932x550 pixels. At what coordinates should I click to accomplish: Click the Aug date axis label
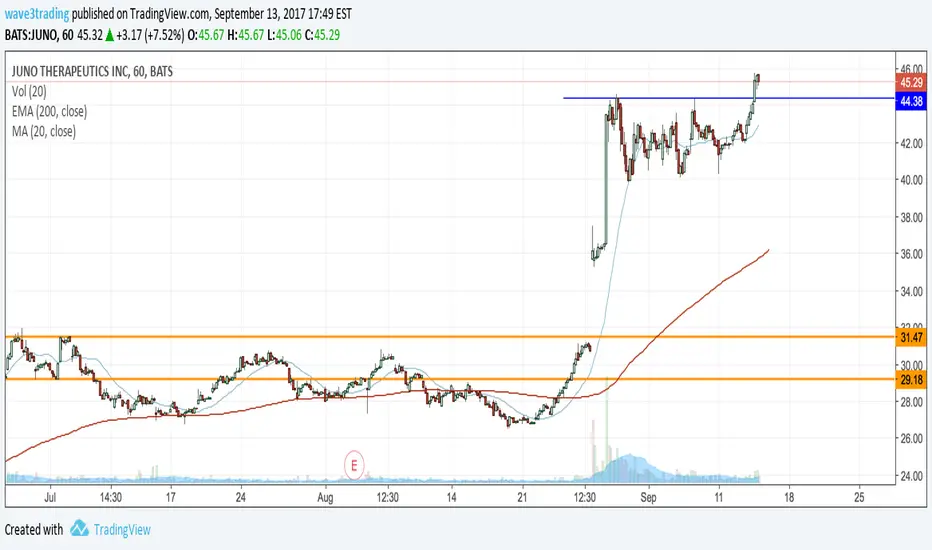325,497
